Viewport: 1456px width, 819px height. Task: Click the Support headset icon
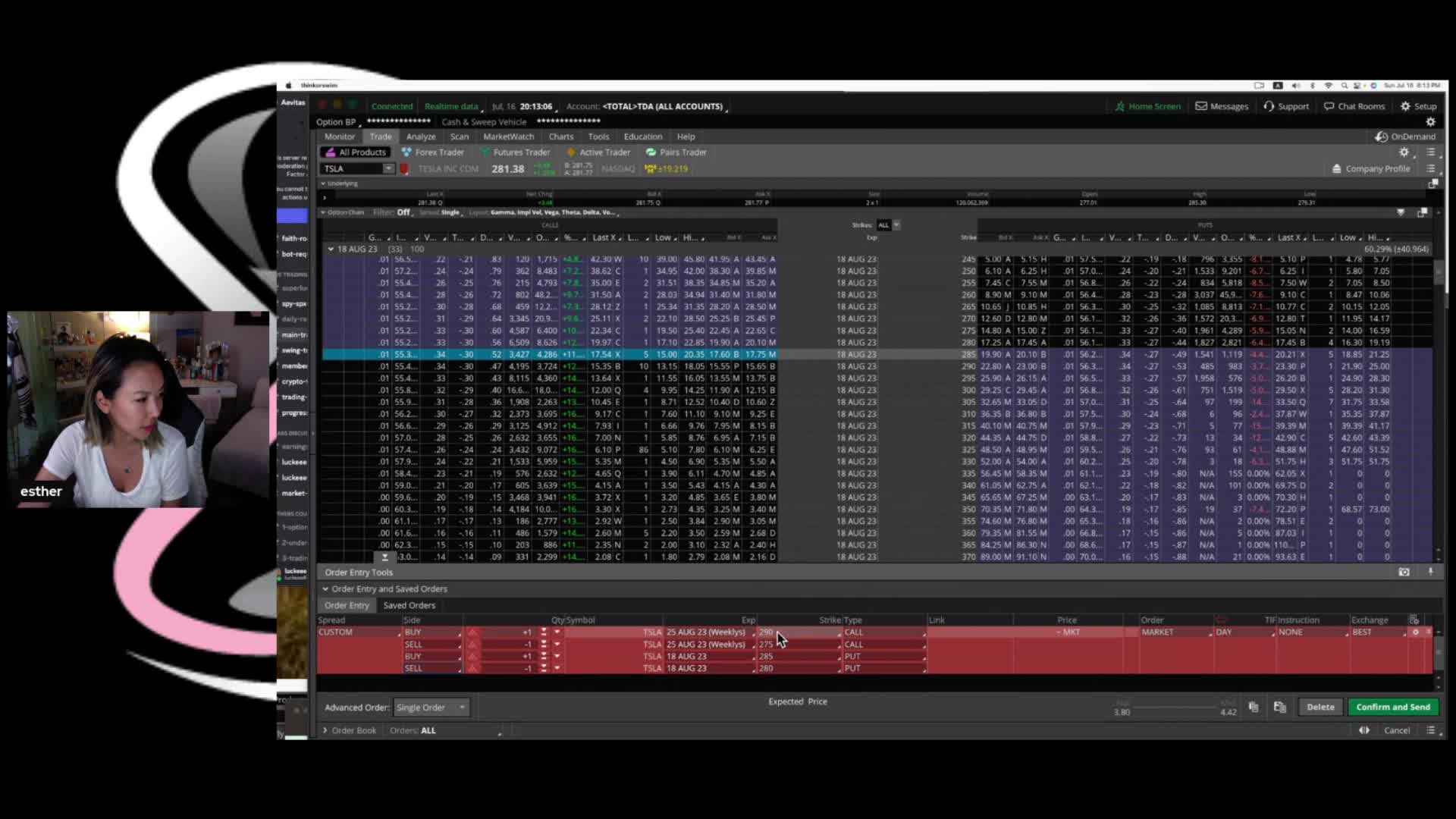coord(1269,106)
